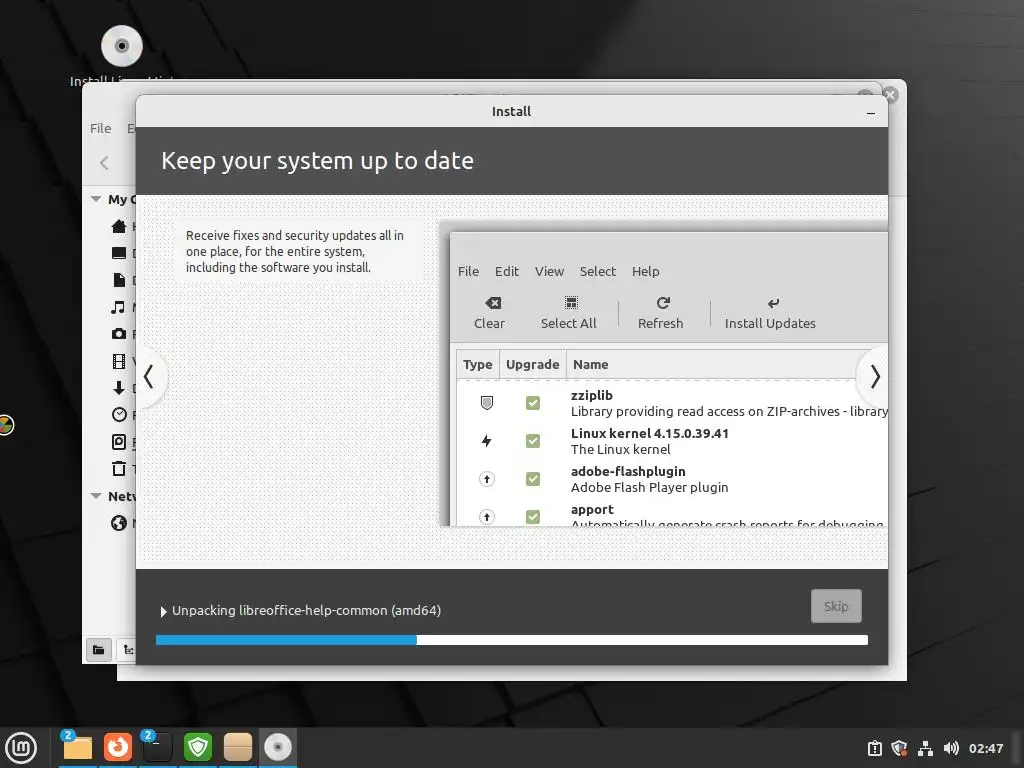
Task: Open the Terminal icon in taskbar
Action: click(157, 747)
